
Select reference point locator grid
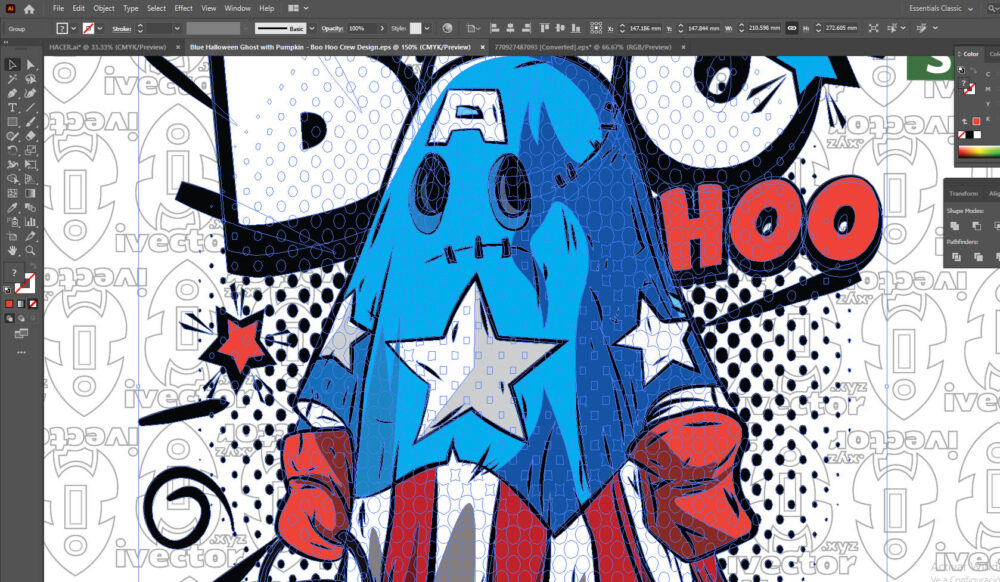click(596, 28)
